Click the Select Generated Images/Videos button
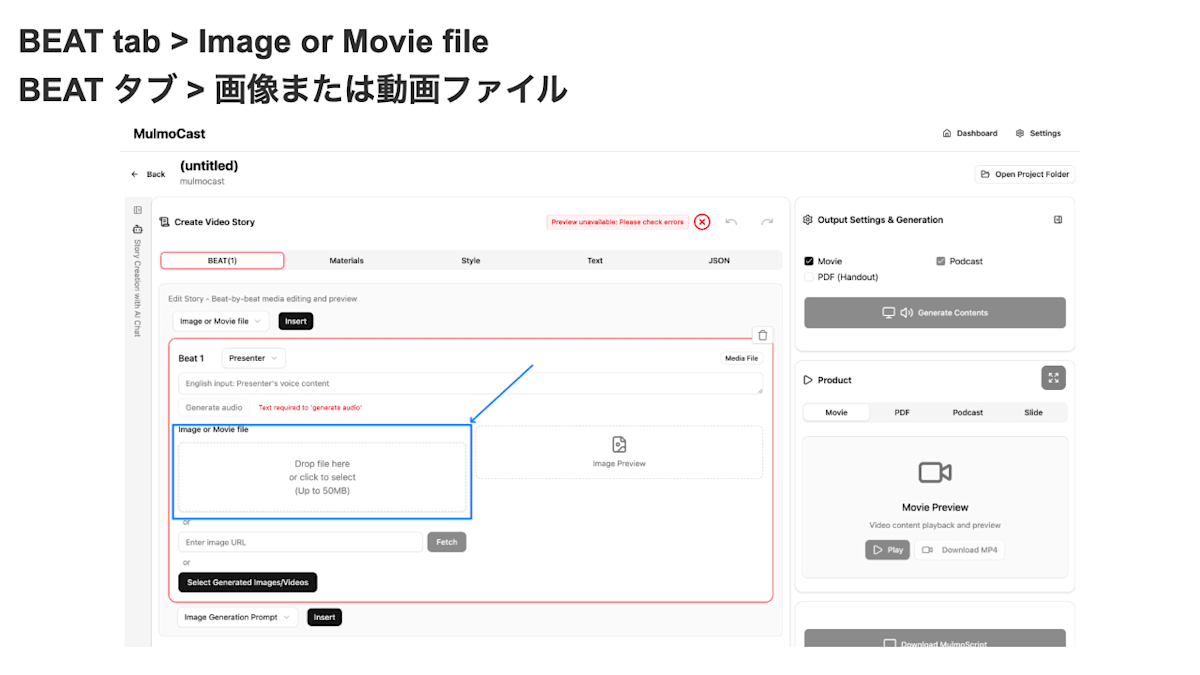This screenshot has width=1200, height=675. tap(247, 582)
